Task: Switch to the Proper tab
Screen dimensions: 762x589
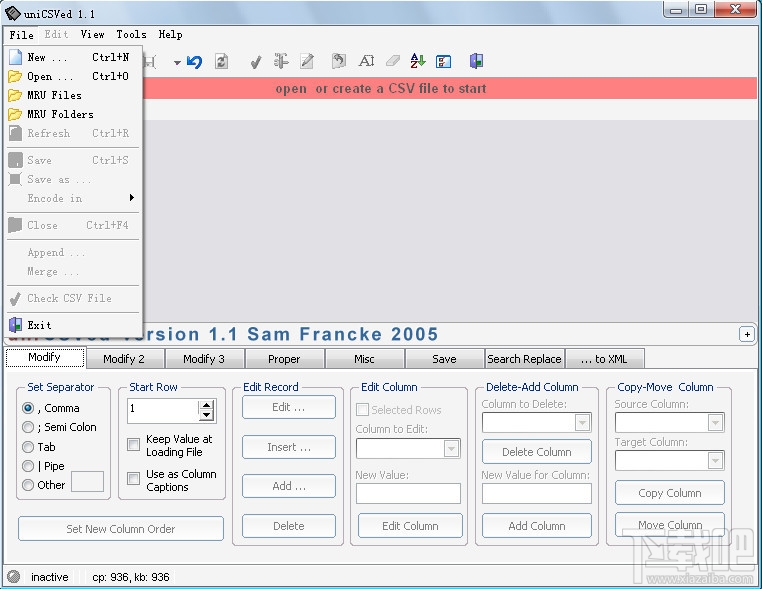Action: [284, 359]
